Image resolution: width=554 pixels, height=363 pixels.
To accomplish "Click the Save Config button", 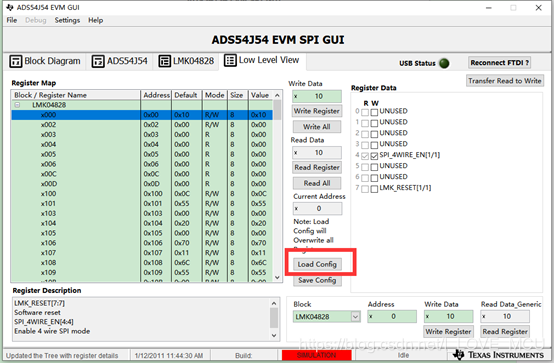I will [317, 280].
